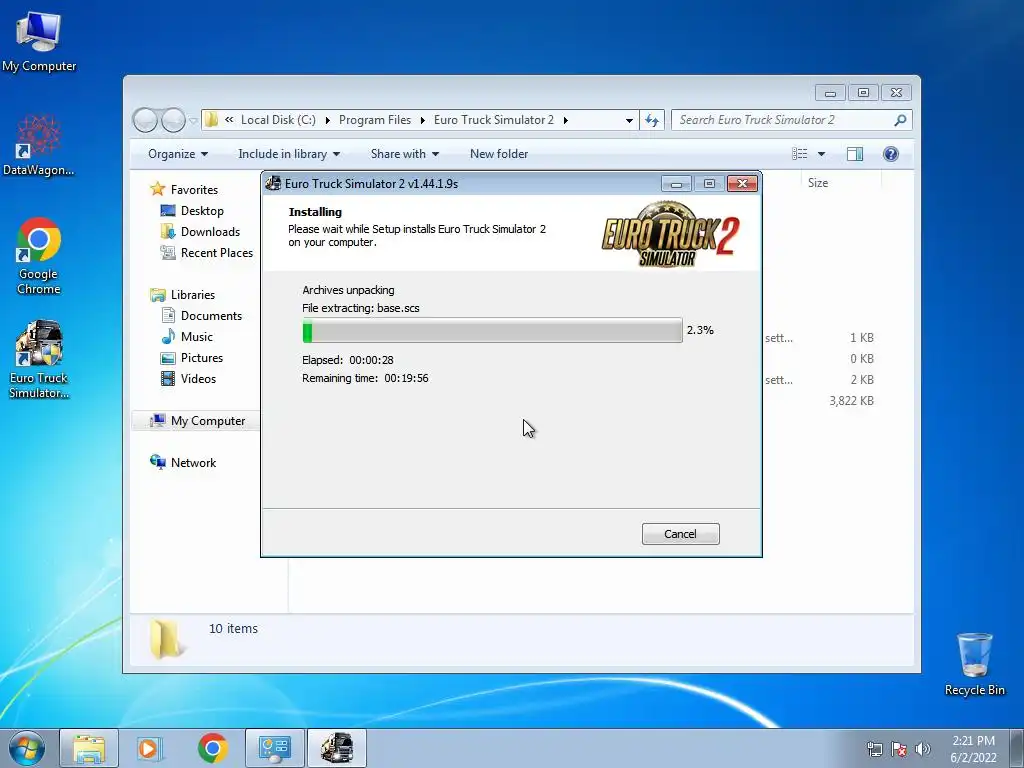Screen dimensions: 1024x768
Task: Launch Google Chrome from desktop
Action: (x=39, y=256)
